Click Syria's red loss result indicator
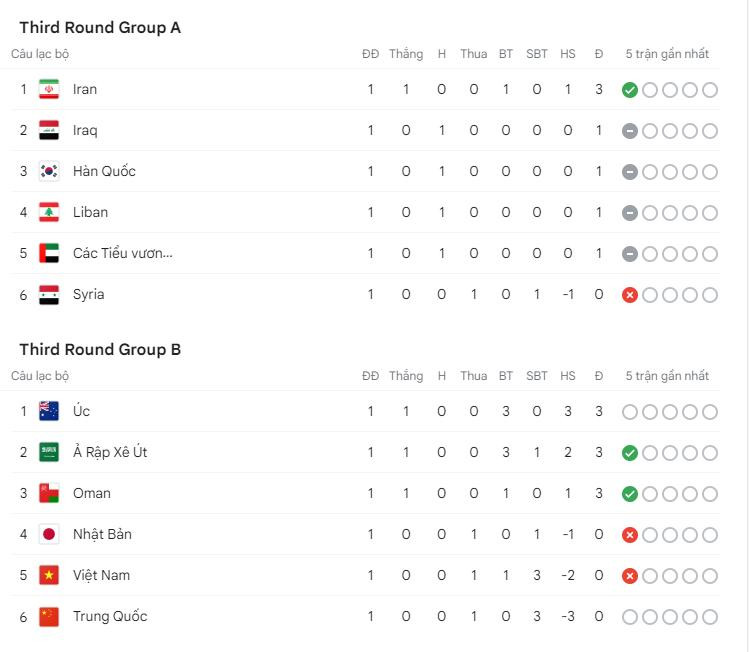749x652 pixels. [x=629, y=295]
